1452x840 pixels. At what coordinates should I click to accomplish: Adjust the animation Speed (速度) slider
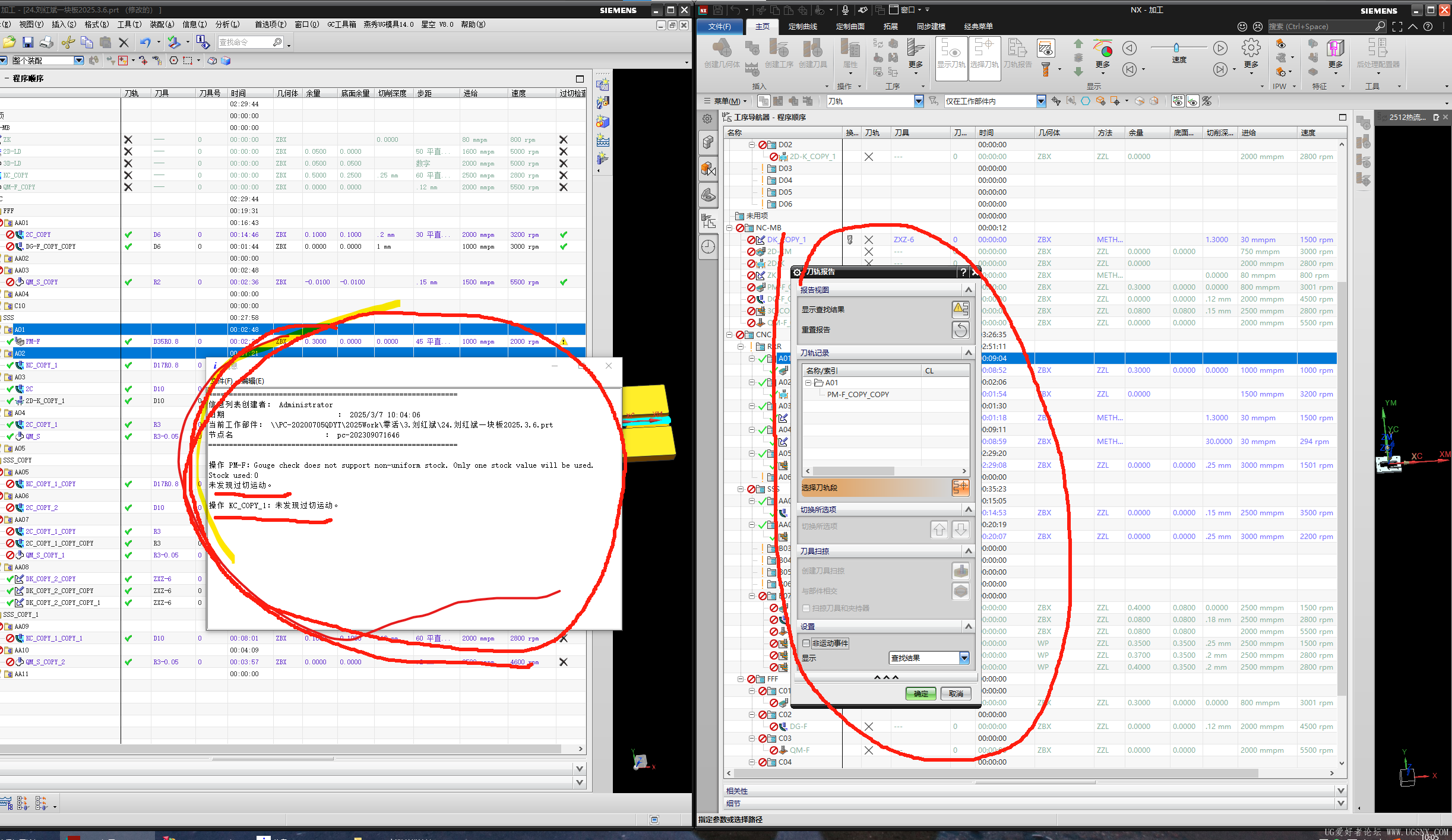coord(1176,47)
